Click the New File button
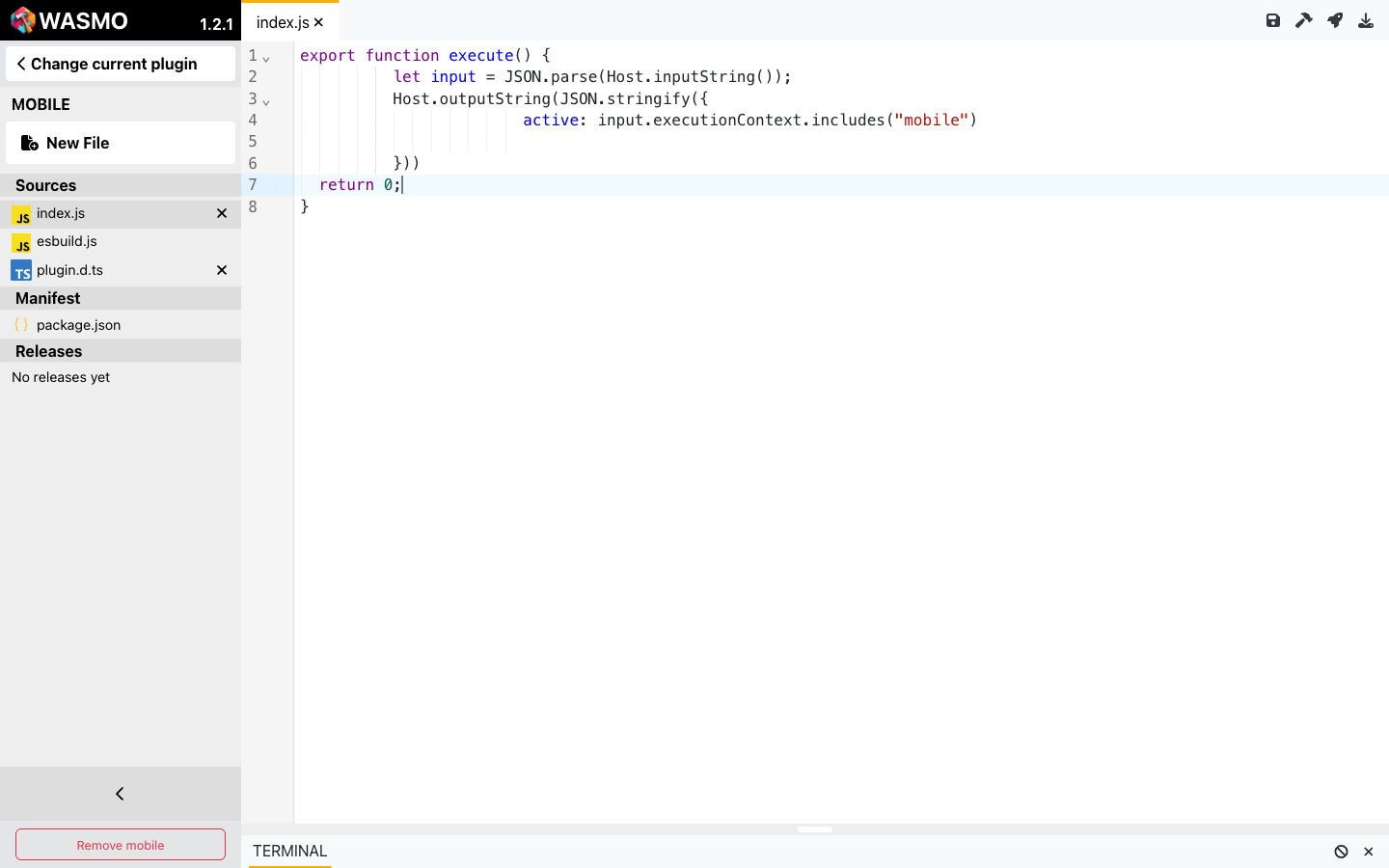The width and height of the screenshot is (1389, 868). tap(121, 143)
